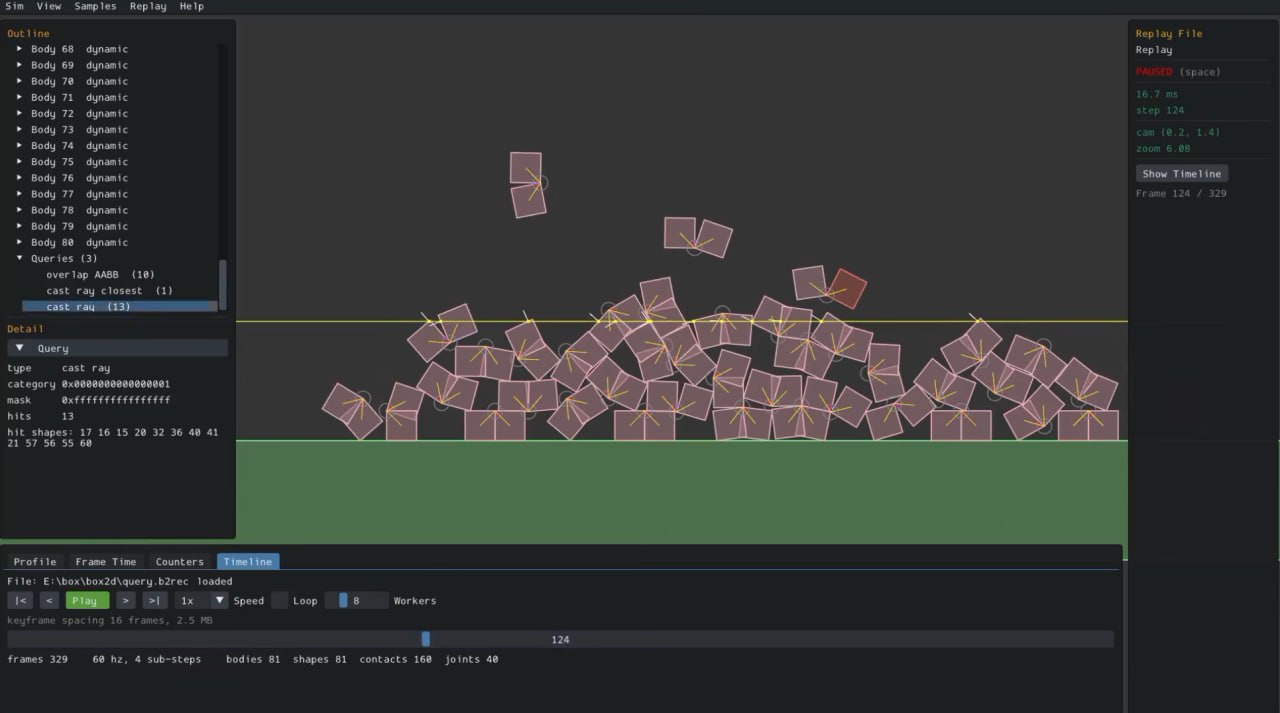The width and height of the screenshot is (1280, 713).
Task: Jump to last frame button
Action: click(155, 601)
